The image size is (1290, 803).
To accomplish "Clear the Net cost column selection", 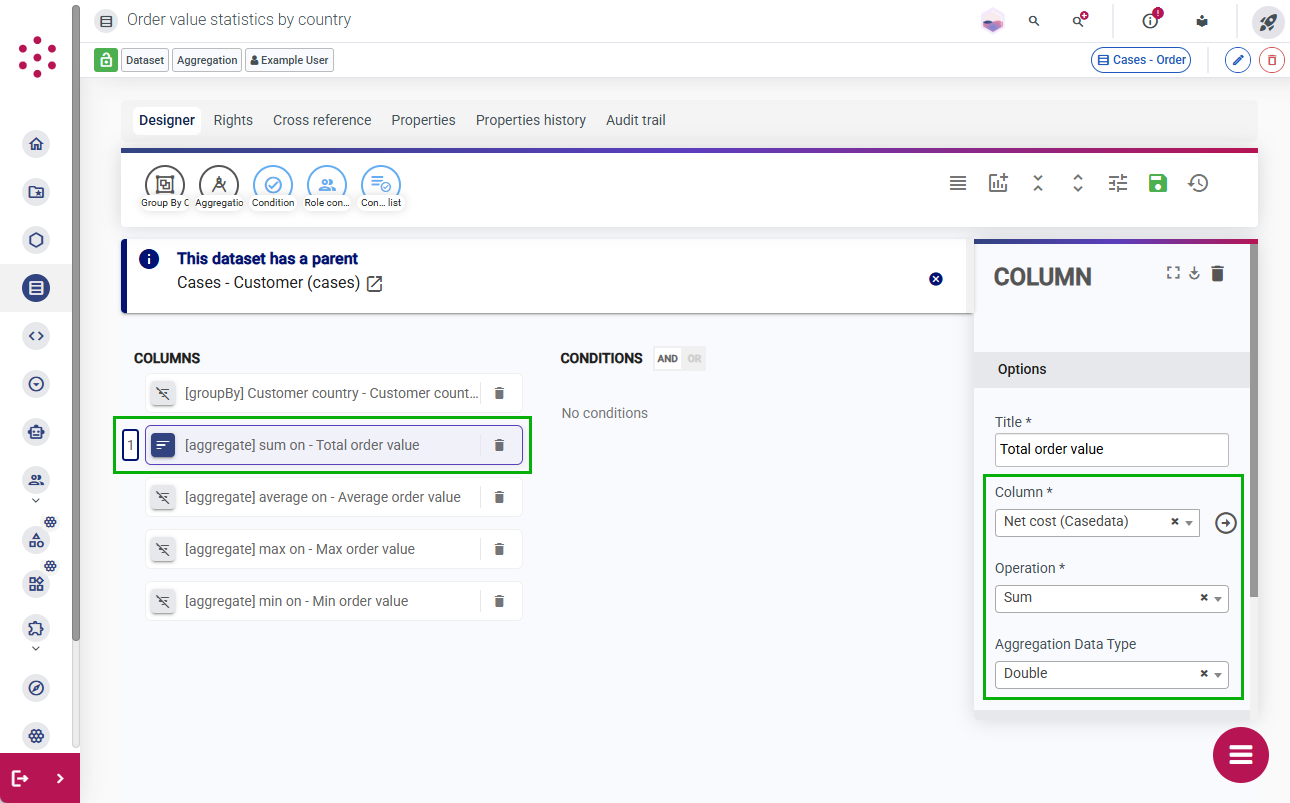I will click(1175, 522).
